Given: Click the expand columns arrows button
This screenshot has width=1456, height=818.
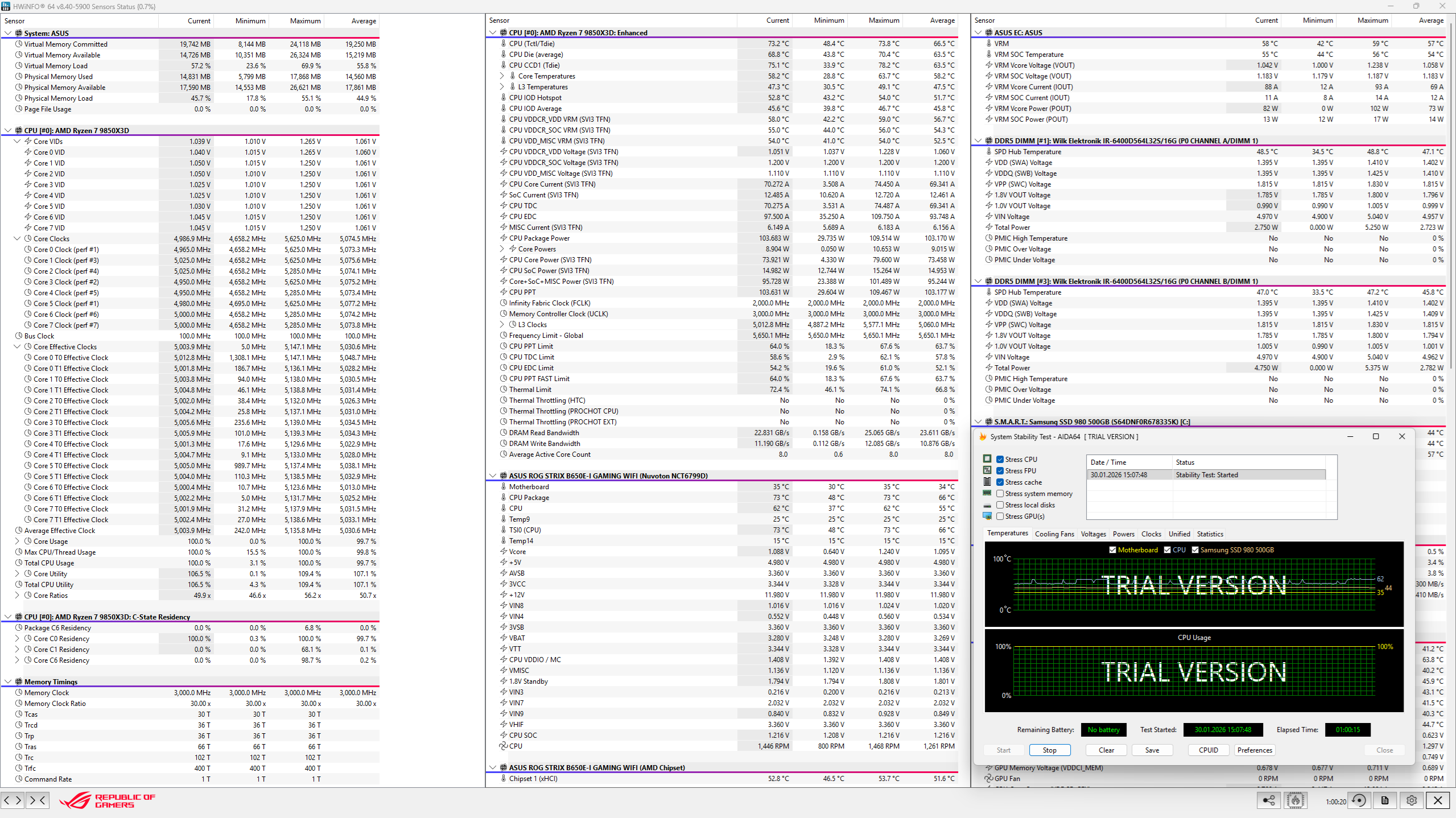Looking at the screenshot, I should click(13, 800).
